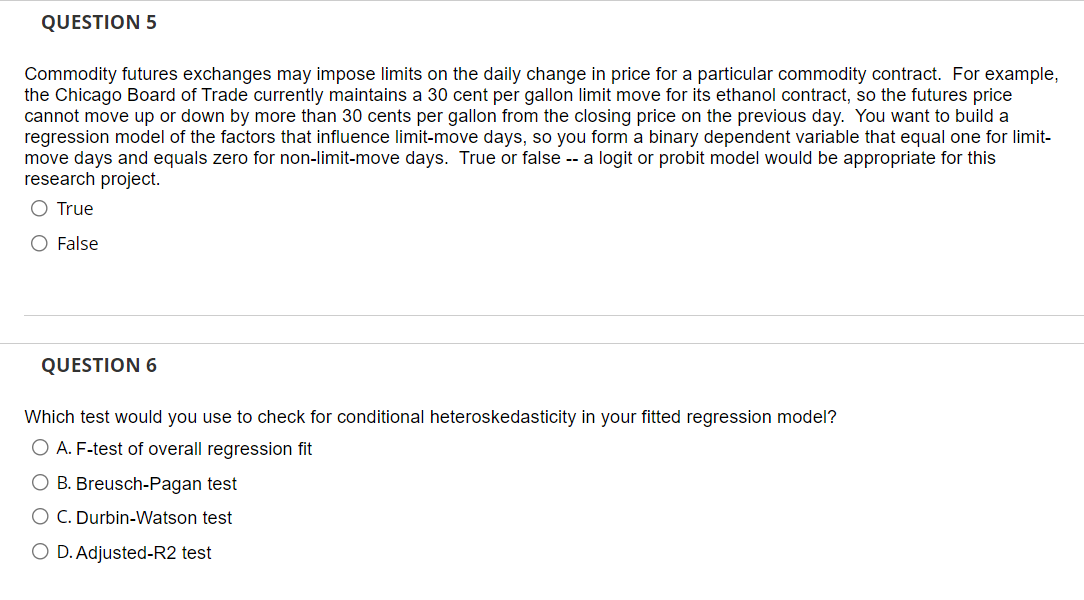Click the QUESTION 6 heading
The height and width of the screenshot is (600, 1084).
99,365
